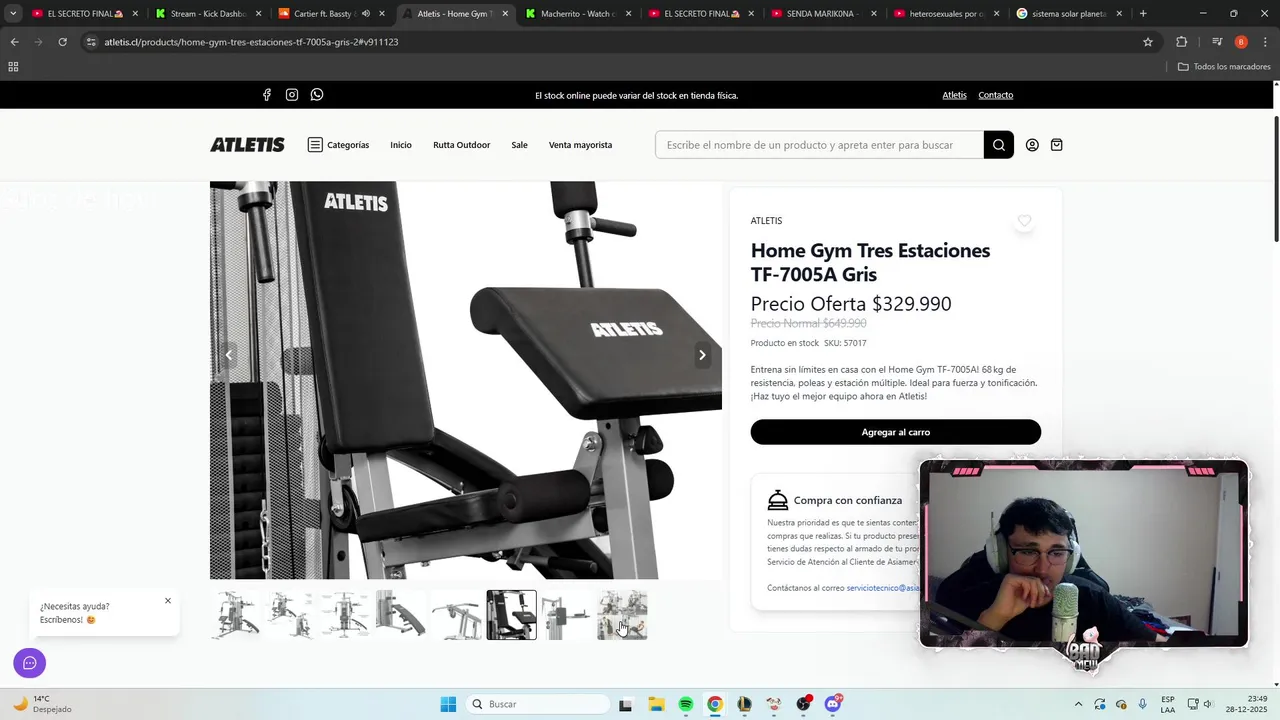Image resolution: width=1280 pixels, height=720 pixels.
Task: Open the Atletis Instagram icon
Action: click(292, 95)
